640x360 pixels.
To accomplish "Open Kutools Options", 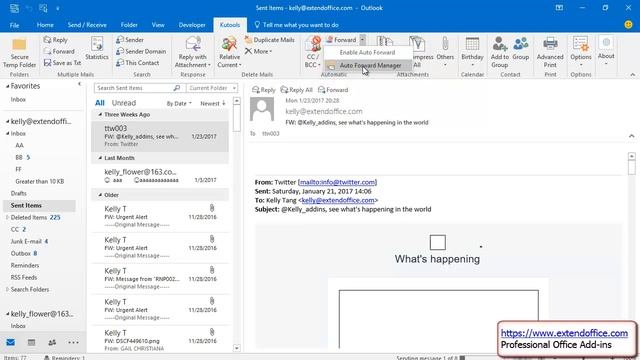I will coord(580,52).
